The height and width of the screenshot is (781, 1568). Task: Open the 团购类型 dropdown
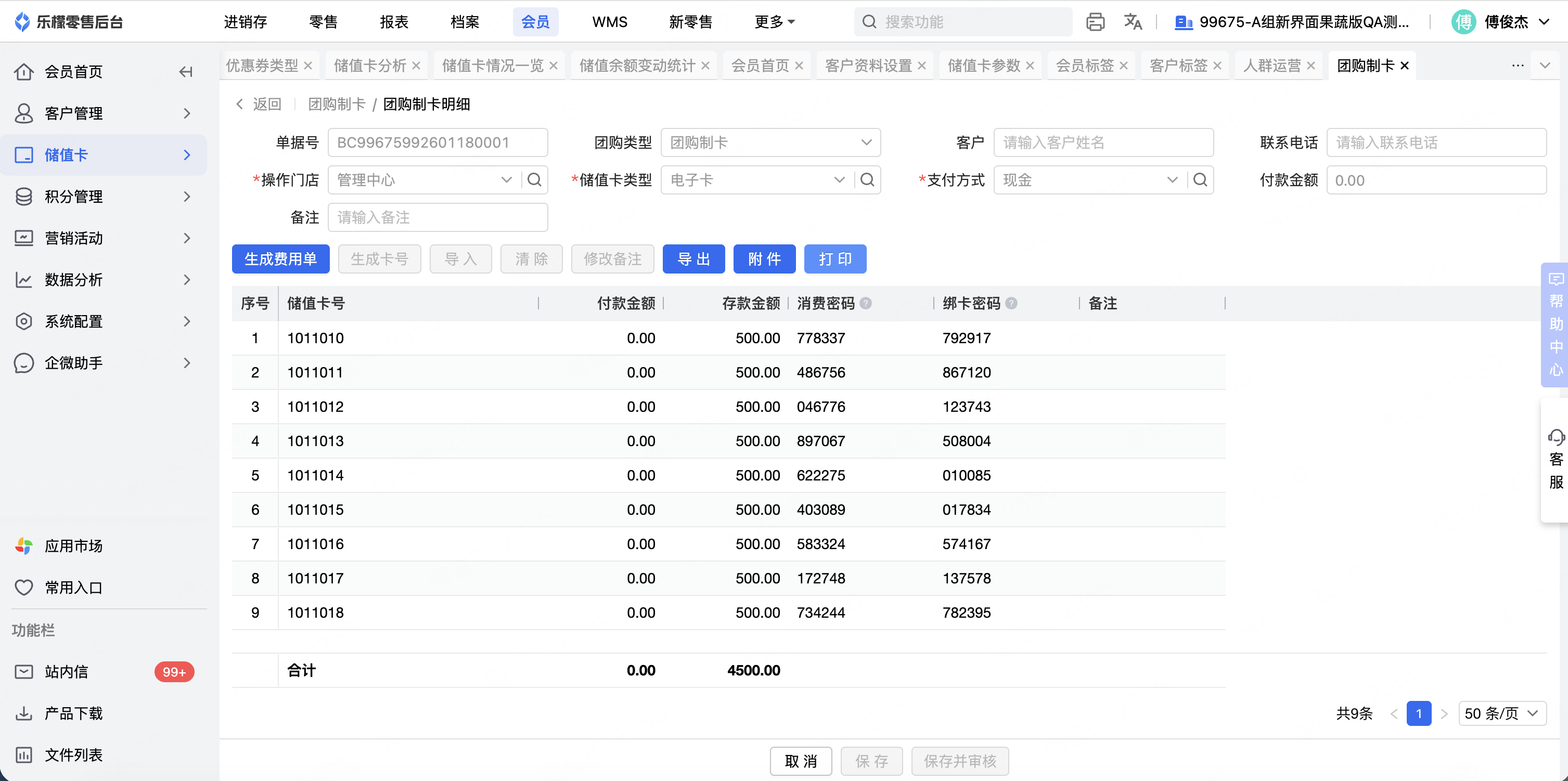(770, 142)
